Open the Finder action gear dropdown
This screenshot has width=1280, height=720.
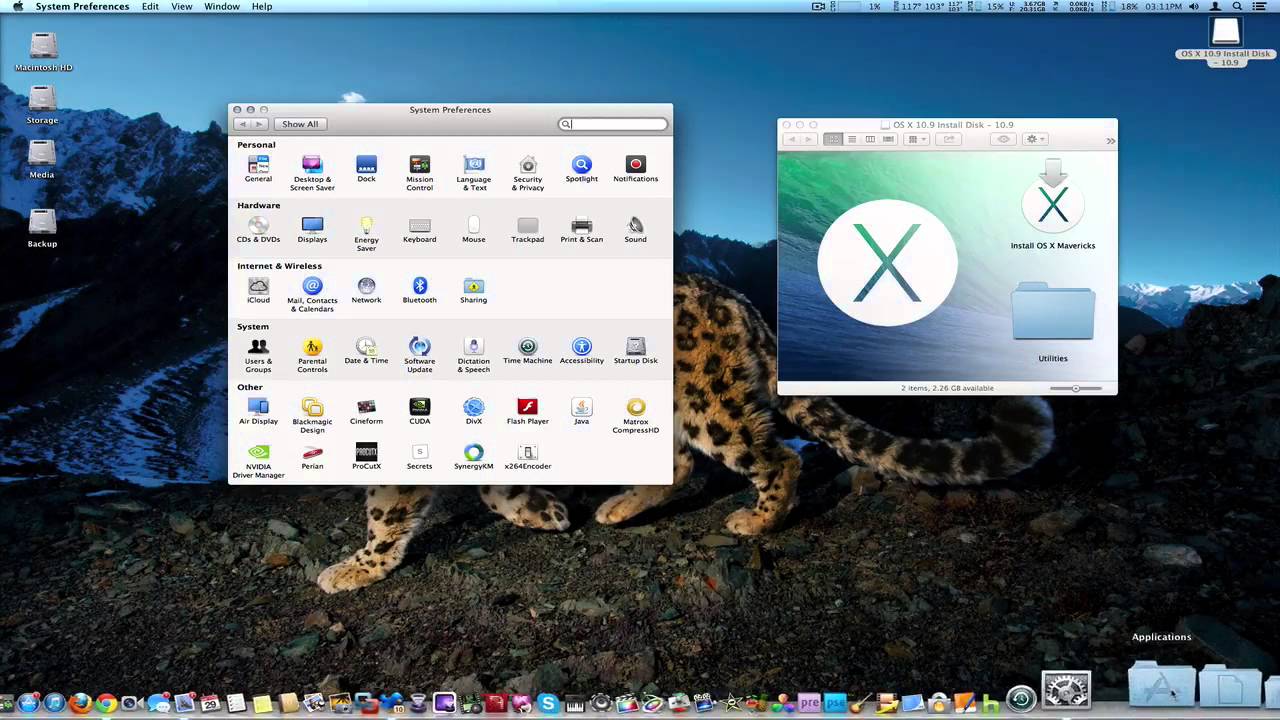1036,139
